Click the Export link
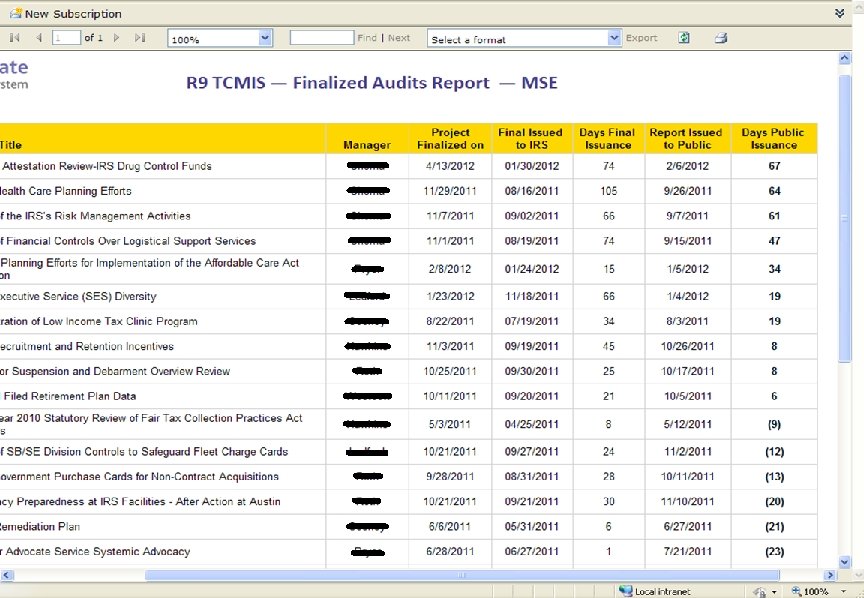 (641, 38)
